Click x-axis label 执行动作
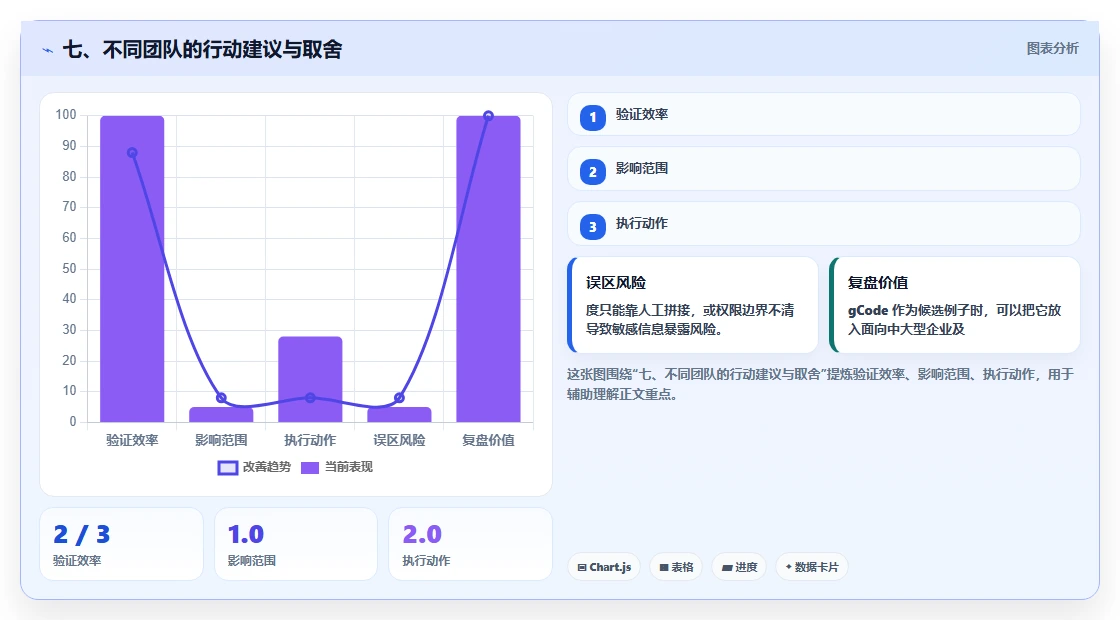Viewport: 1120px width, 620px height. [310, 440]
